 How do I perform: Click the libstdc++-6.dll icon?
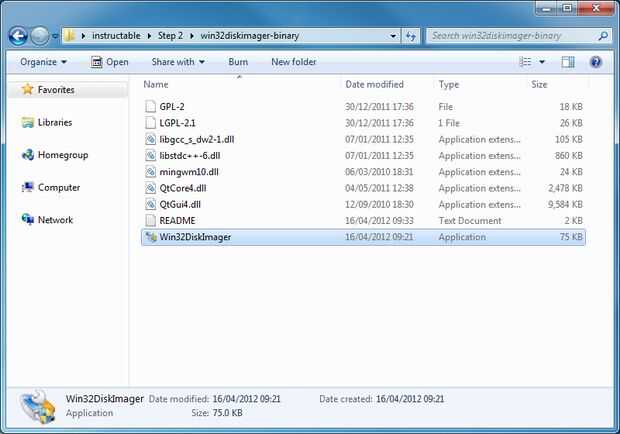point(150,156)
